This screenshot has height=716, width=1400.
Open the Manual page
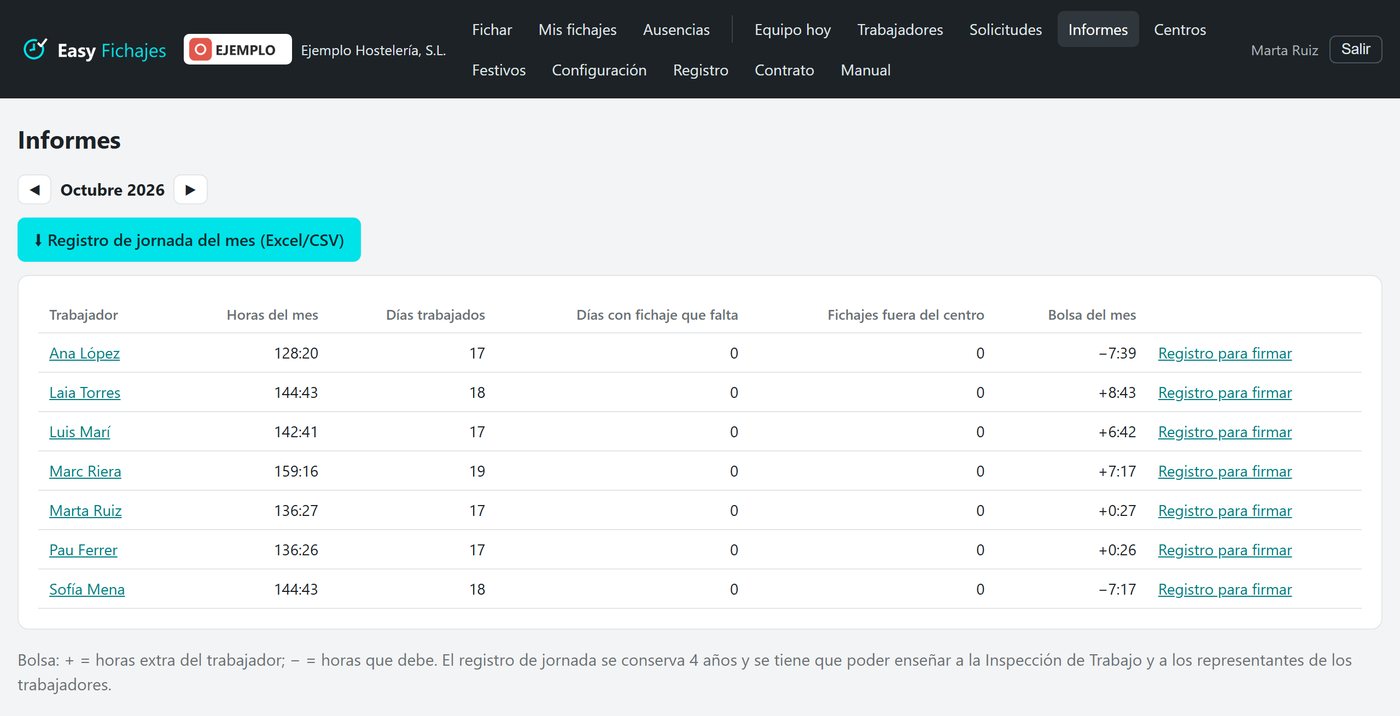866,70
